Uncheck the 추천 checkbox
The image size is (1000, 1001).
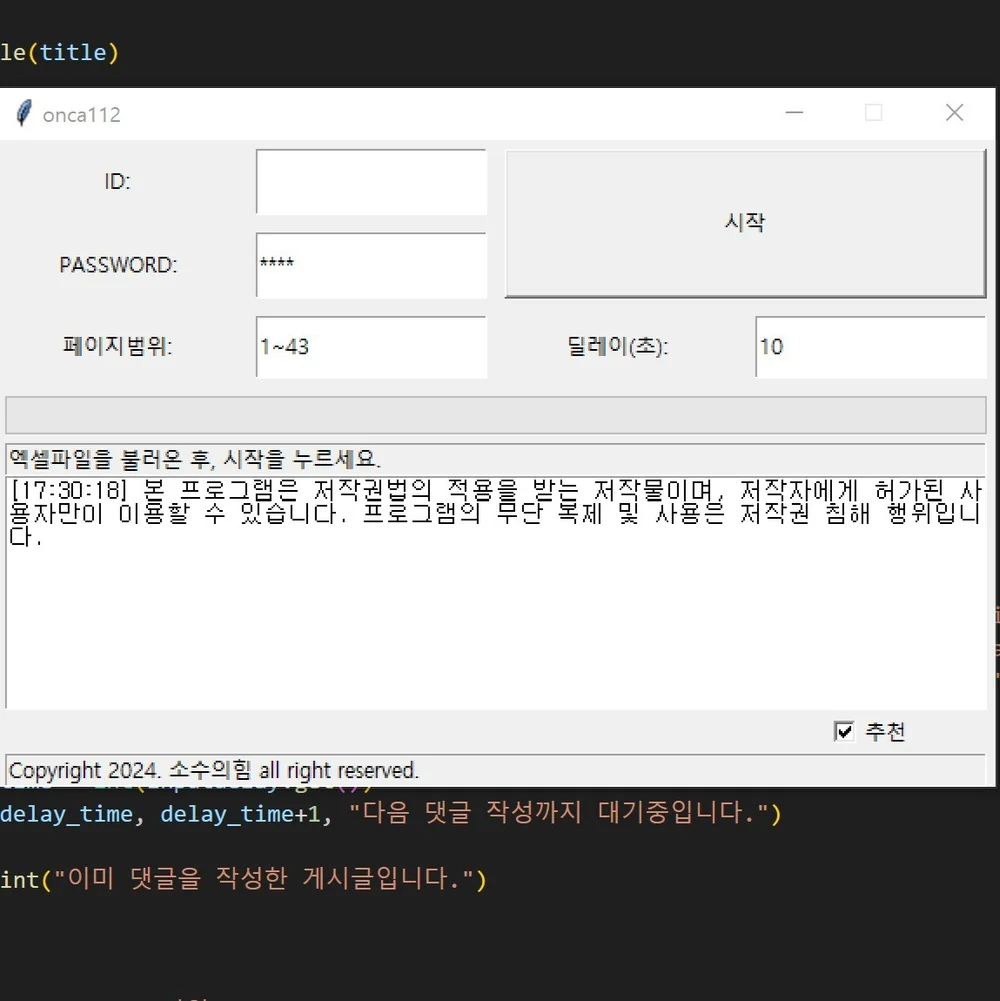(x=844, y=731)
